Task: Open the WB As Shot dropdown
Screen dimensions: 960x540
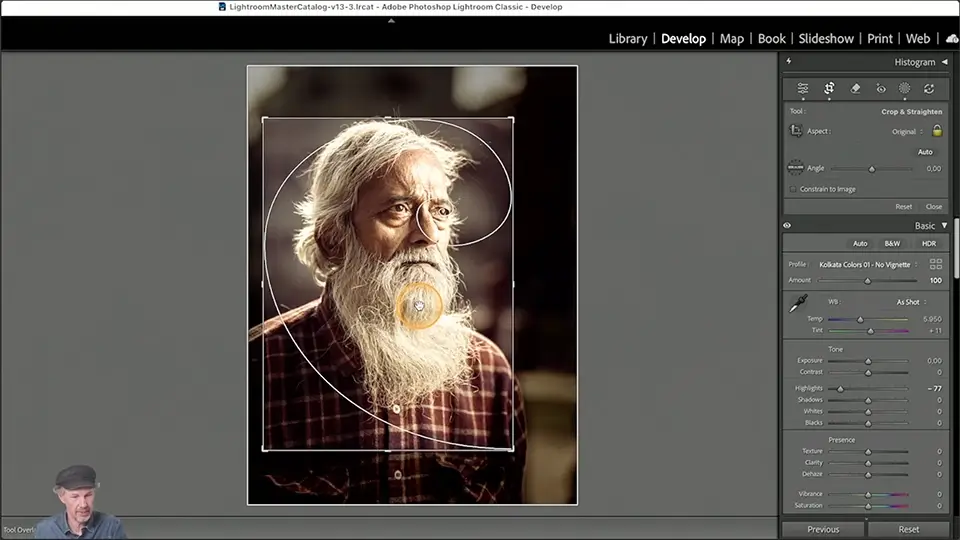Action: [910, 302]
